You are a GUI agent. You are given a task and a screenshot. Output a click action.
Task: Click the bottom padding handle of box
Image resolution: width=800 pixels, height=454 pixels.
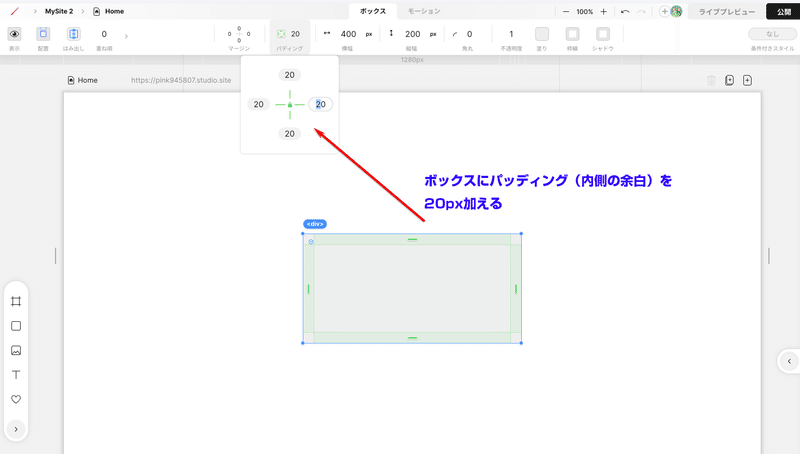pos(412,338)
